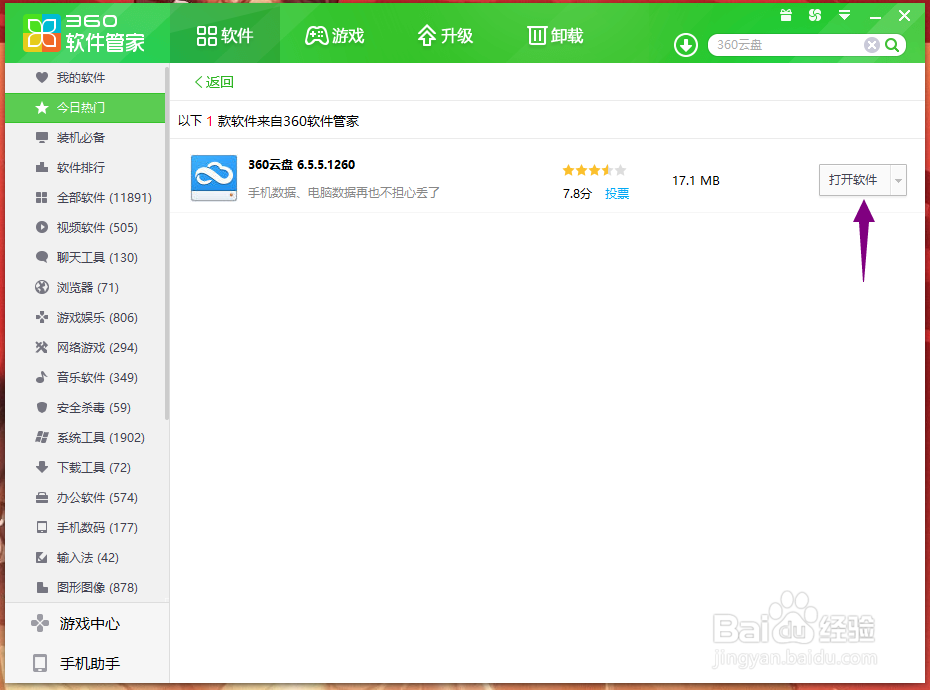The width and height of the screenshot is (930, 690).
Task: Open 手机助手 at sidebar bottom
Action: click(x=87, y=663)
